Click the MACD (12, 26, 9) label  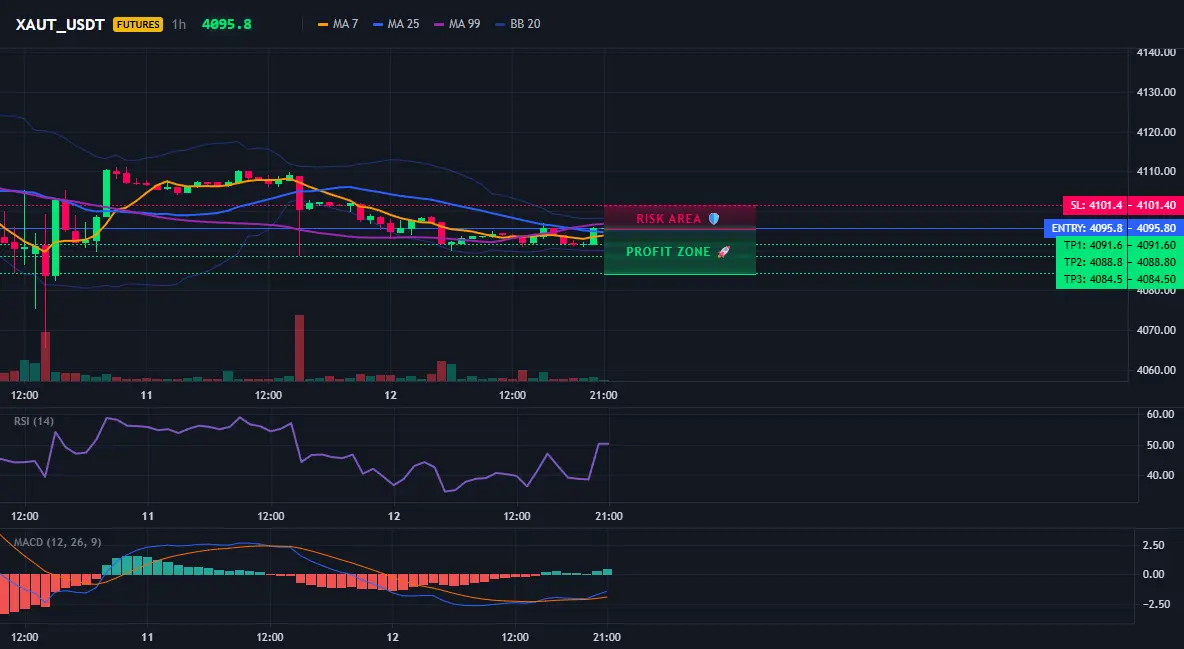[x=57, y=542]
